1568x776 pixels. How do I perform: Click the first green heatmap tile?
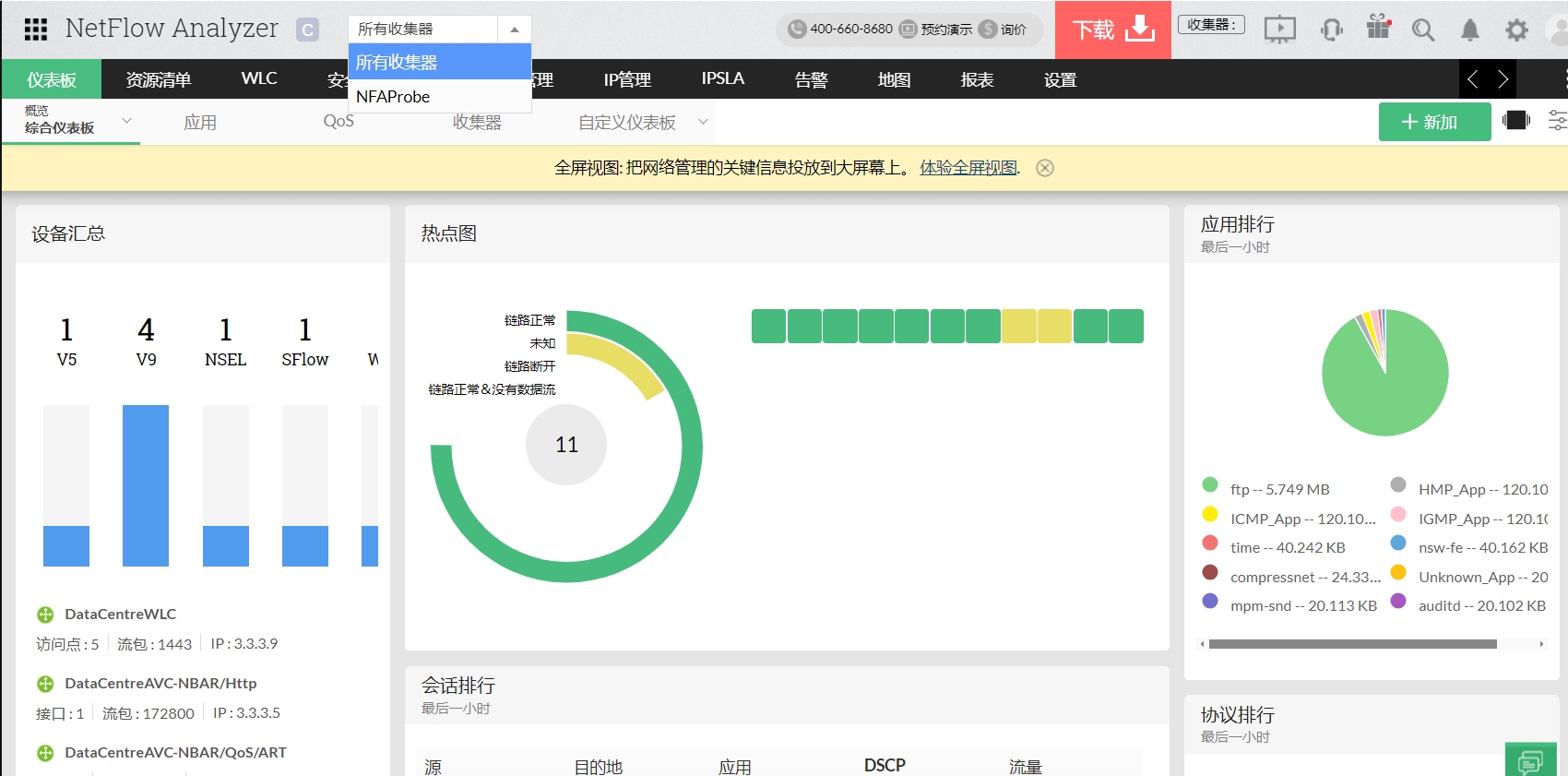pyautogui.click(x=768, y=326)
